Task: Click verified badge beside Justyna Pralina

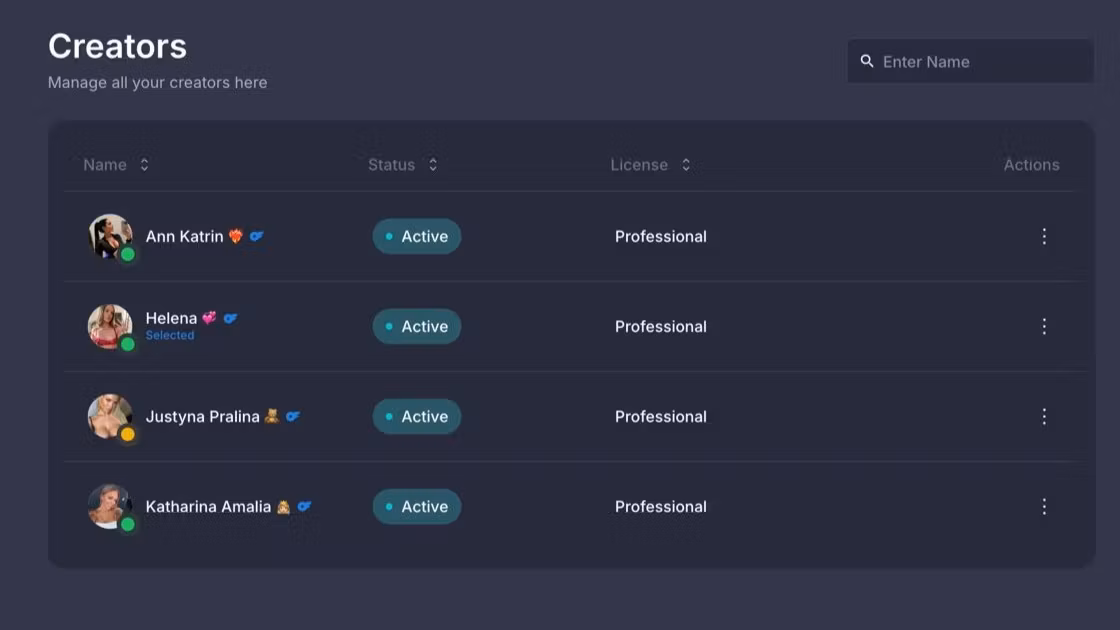Action: [293, 416]
